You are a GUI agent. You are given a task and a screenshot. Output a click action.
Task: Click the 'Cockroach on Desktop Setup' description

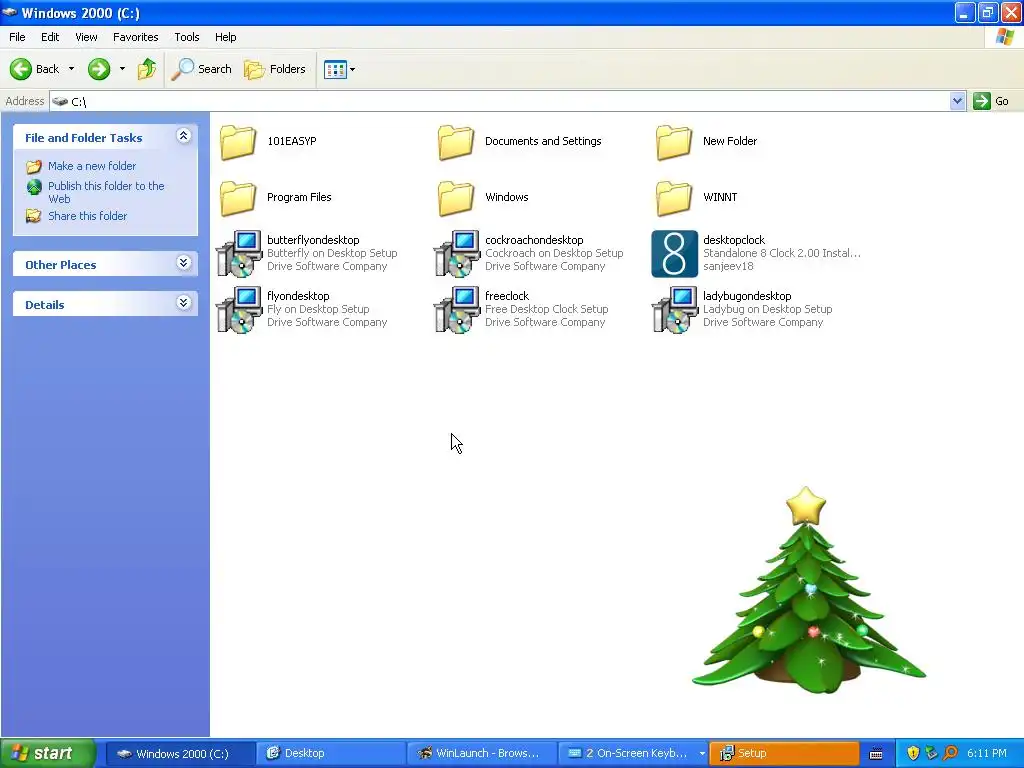pyautogui.click(x=554, y=253)
